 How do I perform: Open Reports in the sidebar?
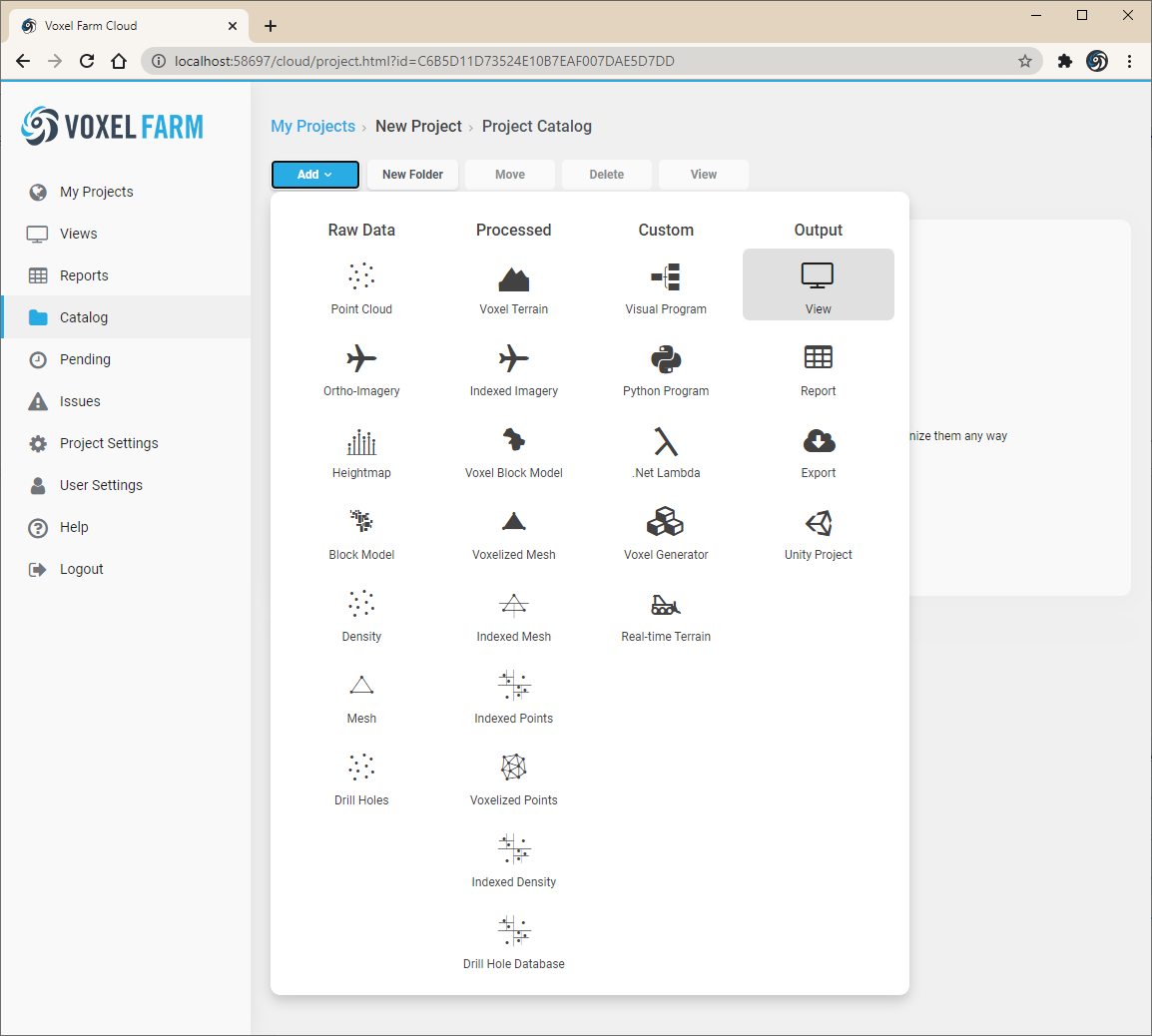(x=126, y=275)
